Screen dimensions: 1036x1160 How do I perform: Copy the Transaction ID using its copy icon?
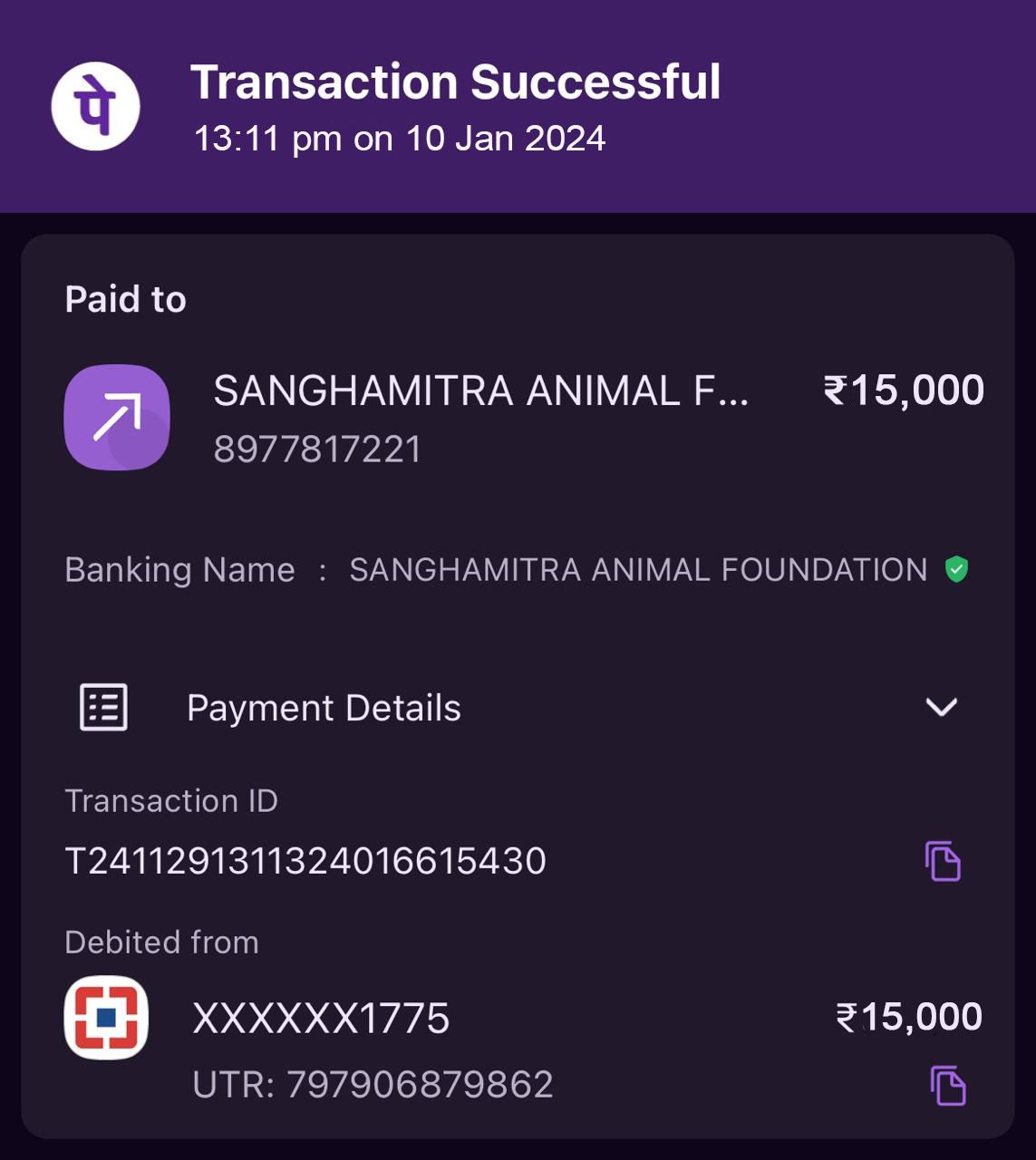(943, 861)
